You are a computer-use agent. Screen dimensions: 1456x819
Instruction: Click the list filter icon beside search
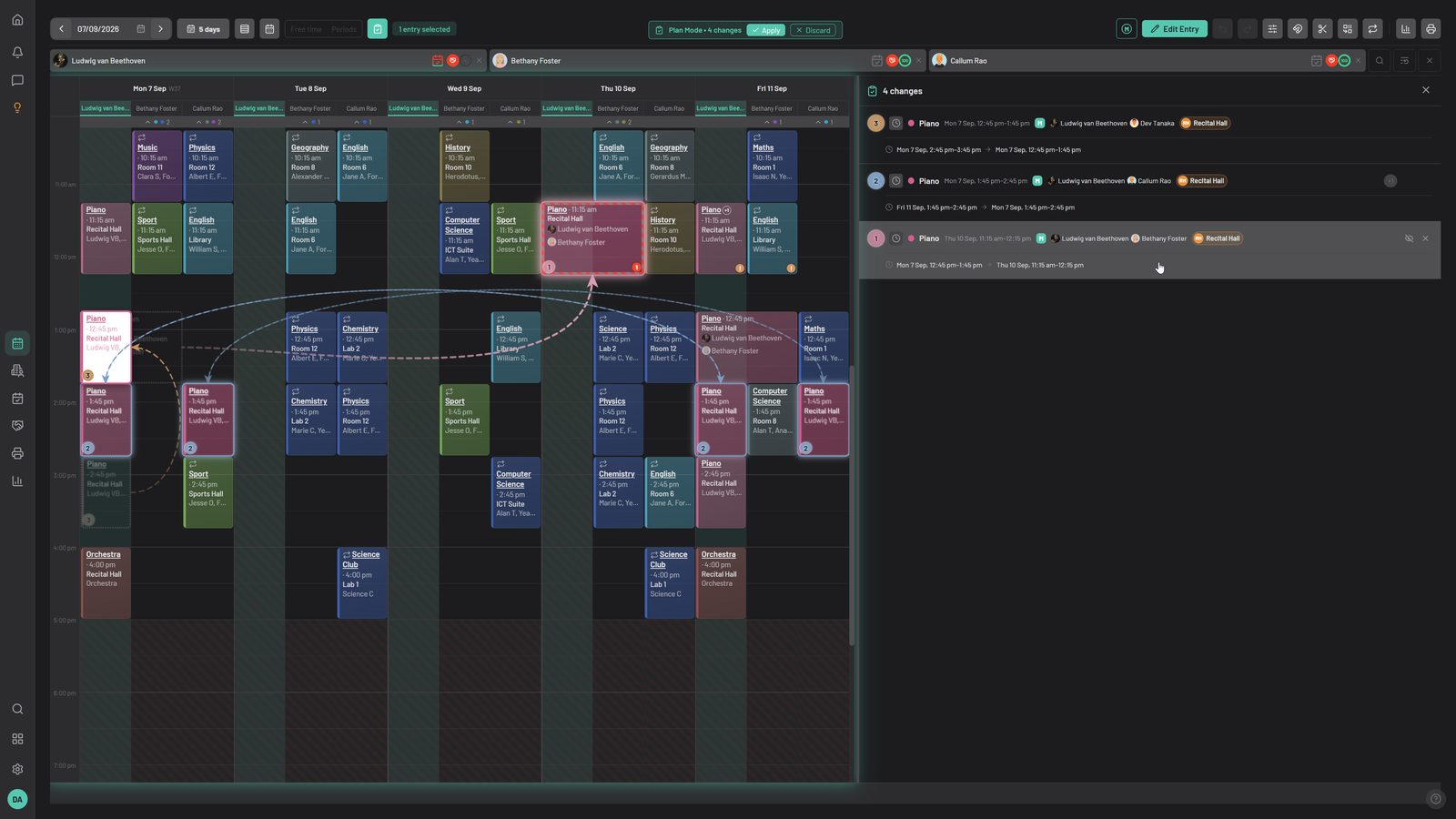point(1404,61)
